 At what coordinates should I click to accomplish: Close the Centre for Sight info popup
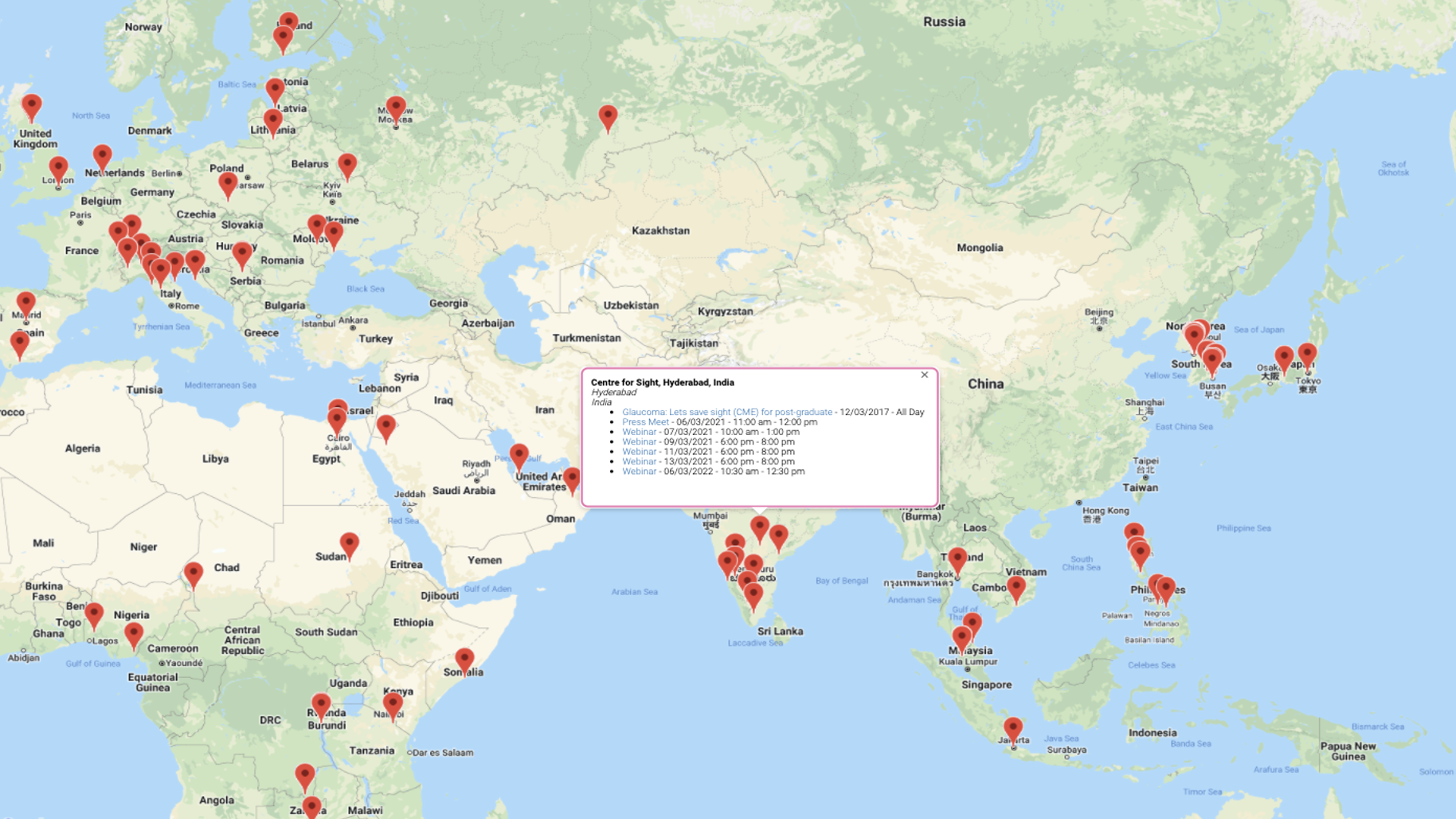[x=924, y=374]
